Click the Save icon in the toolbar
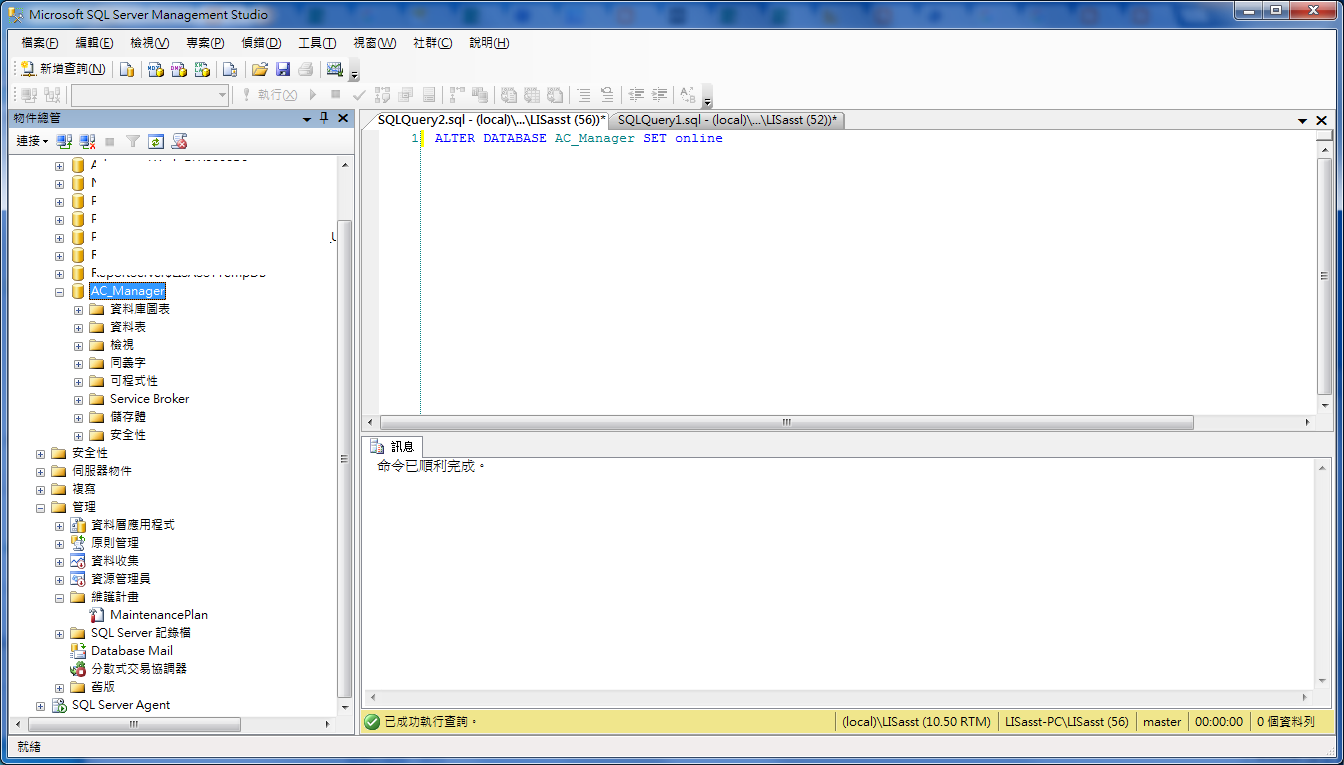1344x765 pixels. point(284,71)
